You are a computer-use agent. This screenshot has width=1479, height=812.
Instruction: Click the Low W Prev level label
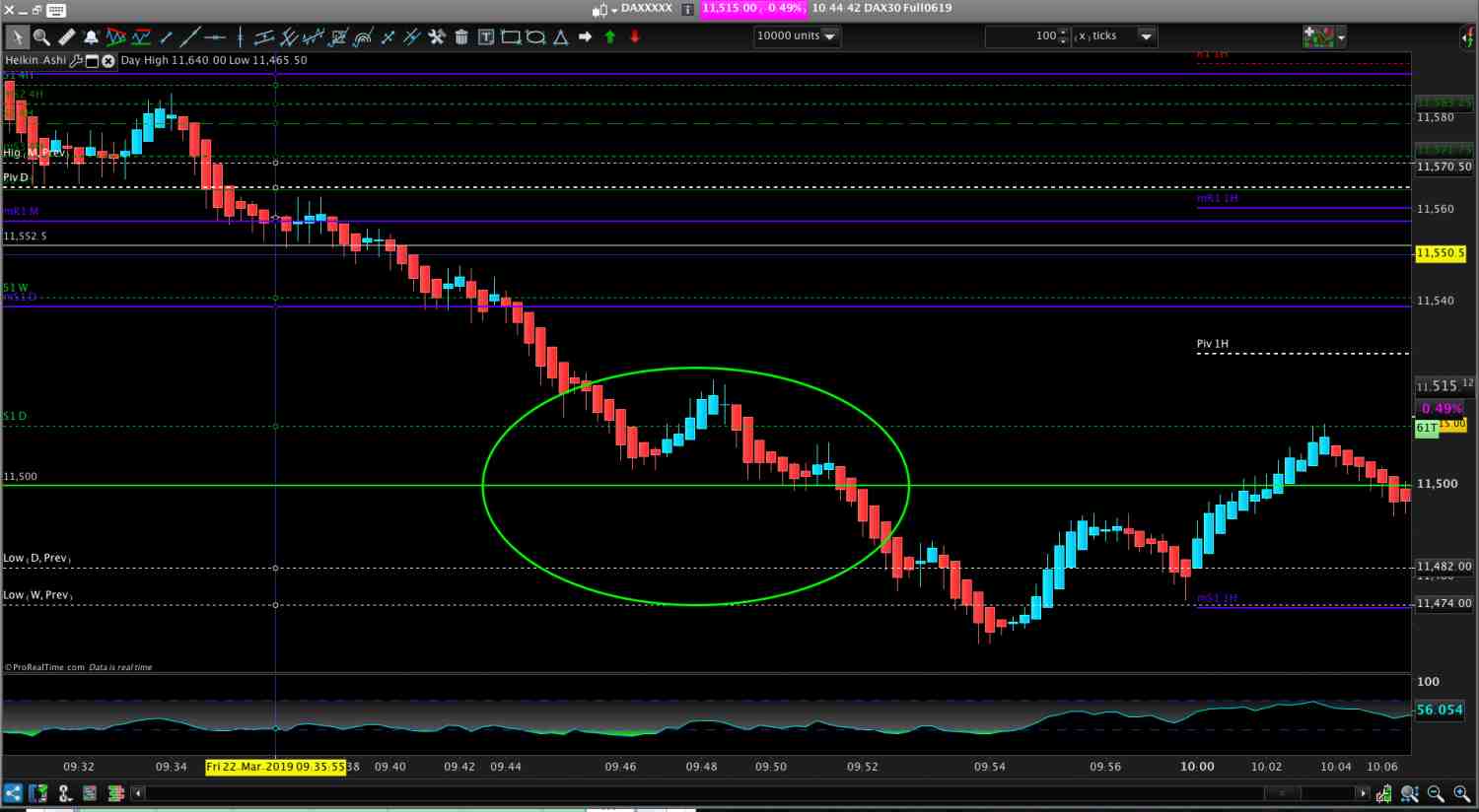(x=37, y=595)
